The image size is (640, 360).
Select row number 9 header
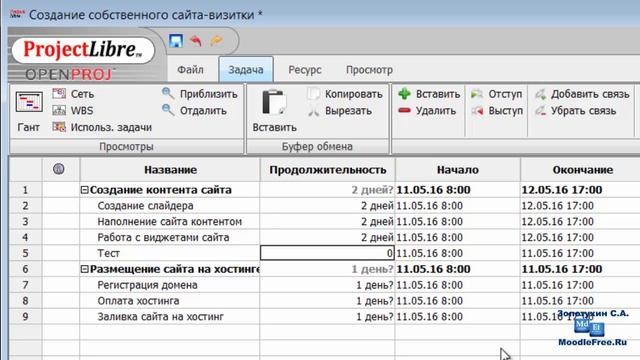pyautogui.click(x=25, y=316)
